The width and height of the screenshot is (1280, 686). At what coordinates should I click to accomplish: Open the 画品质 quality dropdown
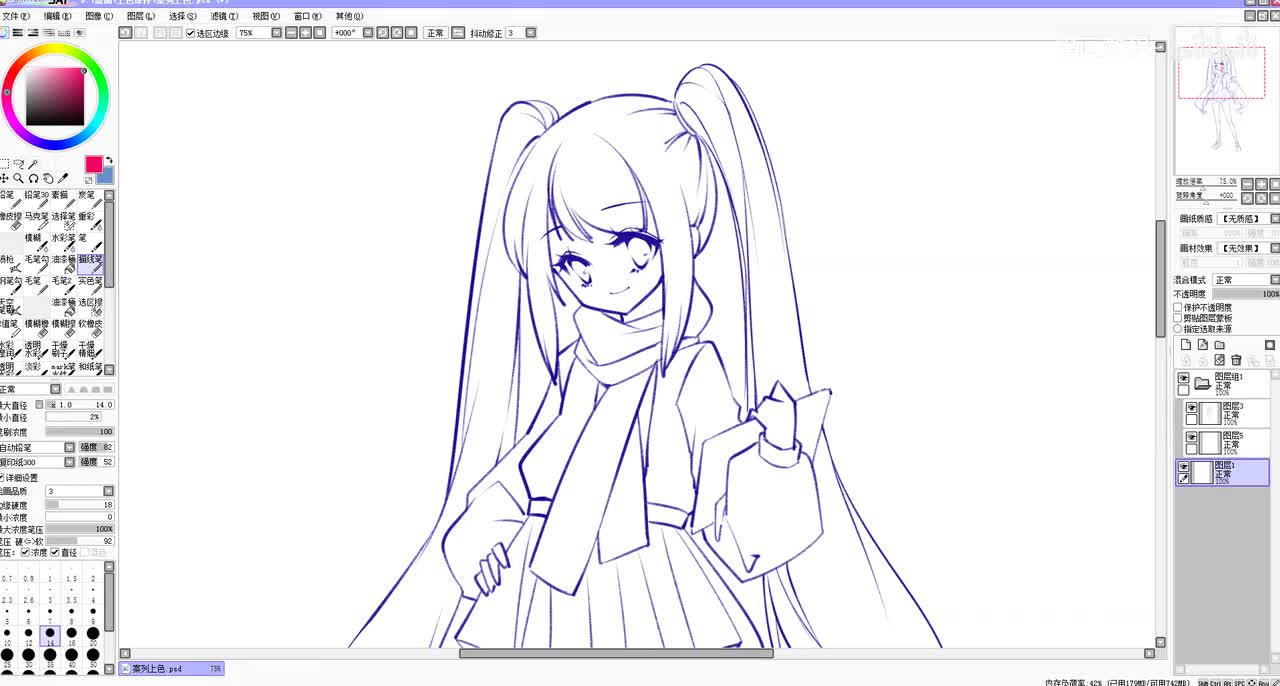point(109,491)
